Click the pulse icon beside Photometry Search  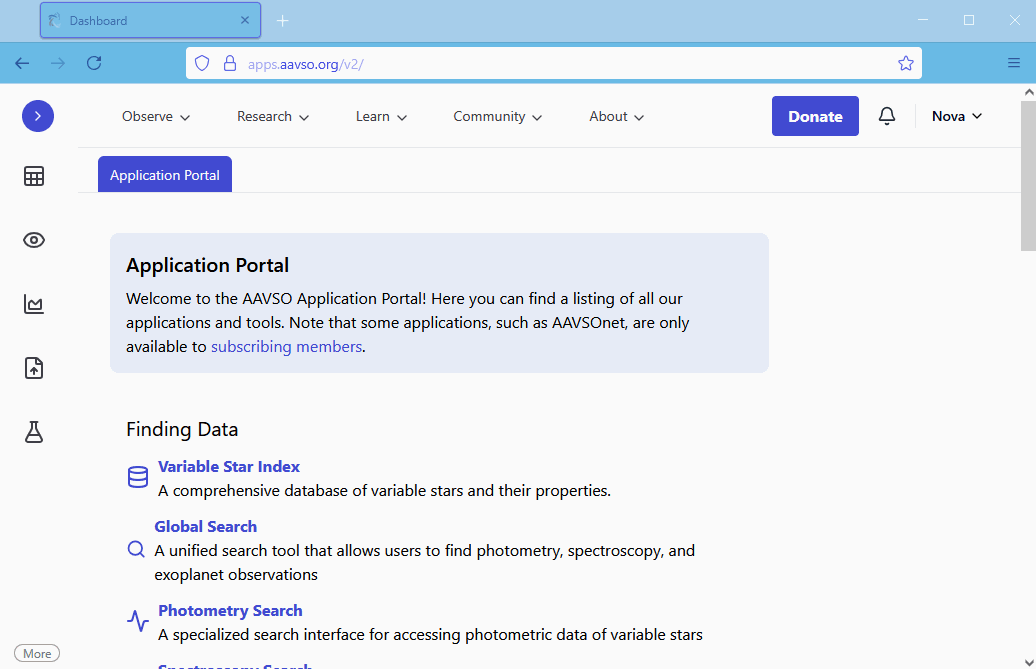tap(137, 621)
